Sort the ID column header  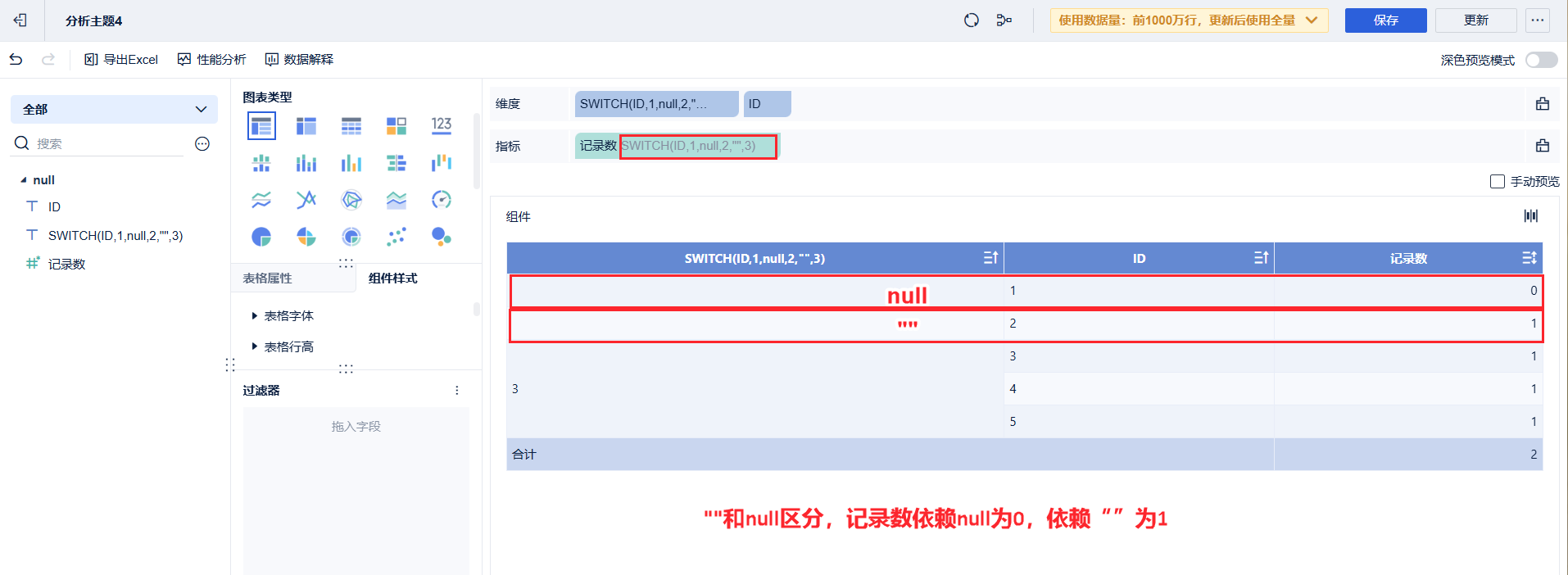click(x=1261, y=258)
